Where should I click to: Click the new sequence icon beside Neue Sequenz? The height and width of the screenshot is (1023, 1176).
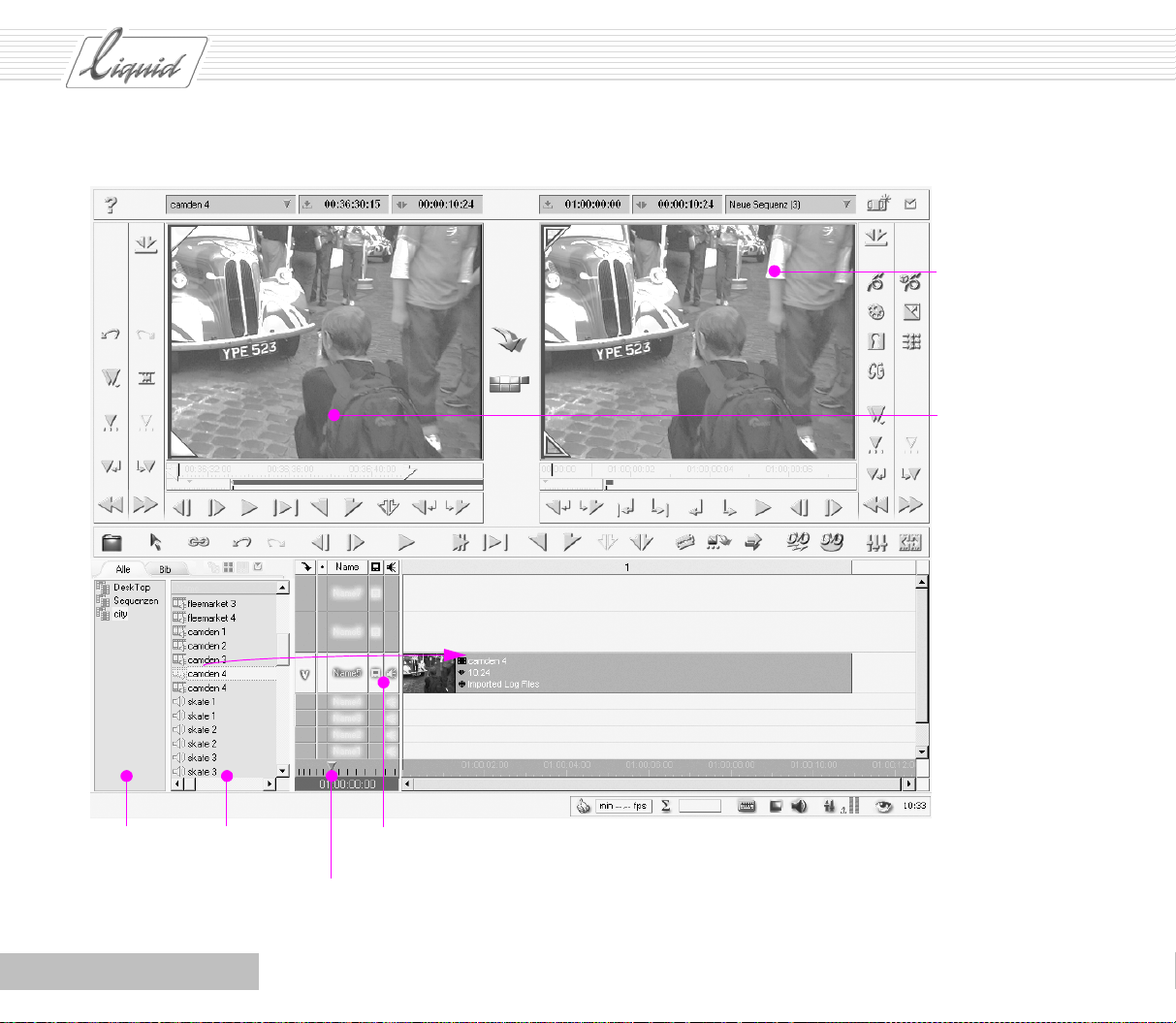(879, 205)
